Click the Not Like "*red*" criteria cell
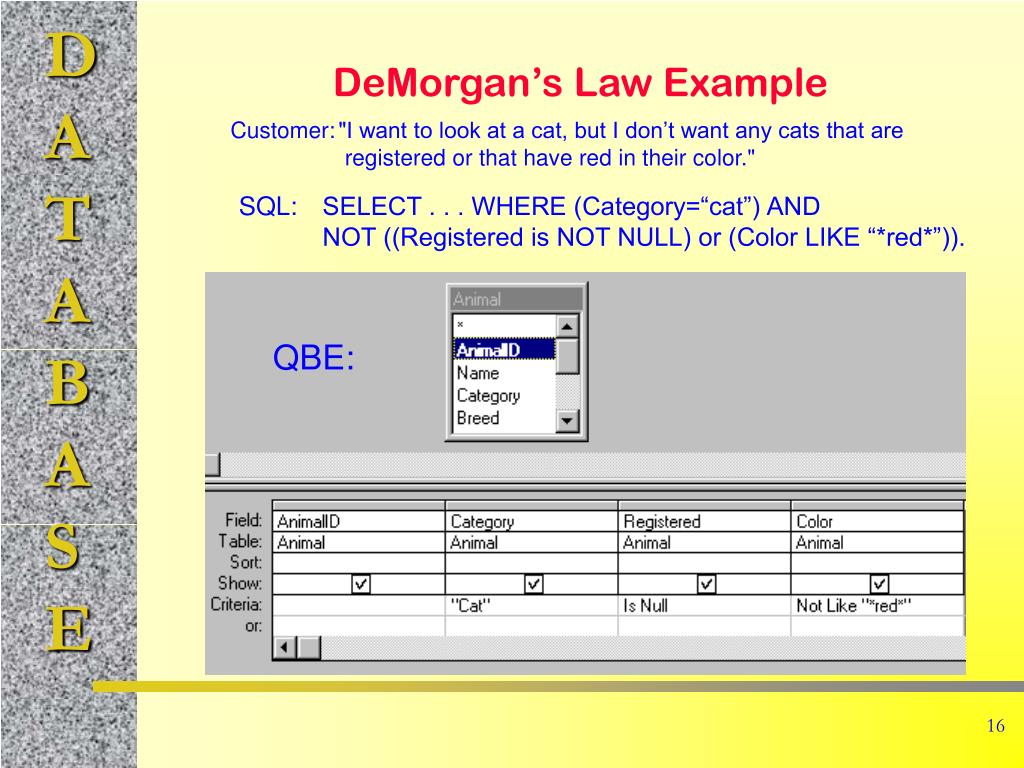 pyautogui.click(x=877, y=605)
